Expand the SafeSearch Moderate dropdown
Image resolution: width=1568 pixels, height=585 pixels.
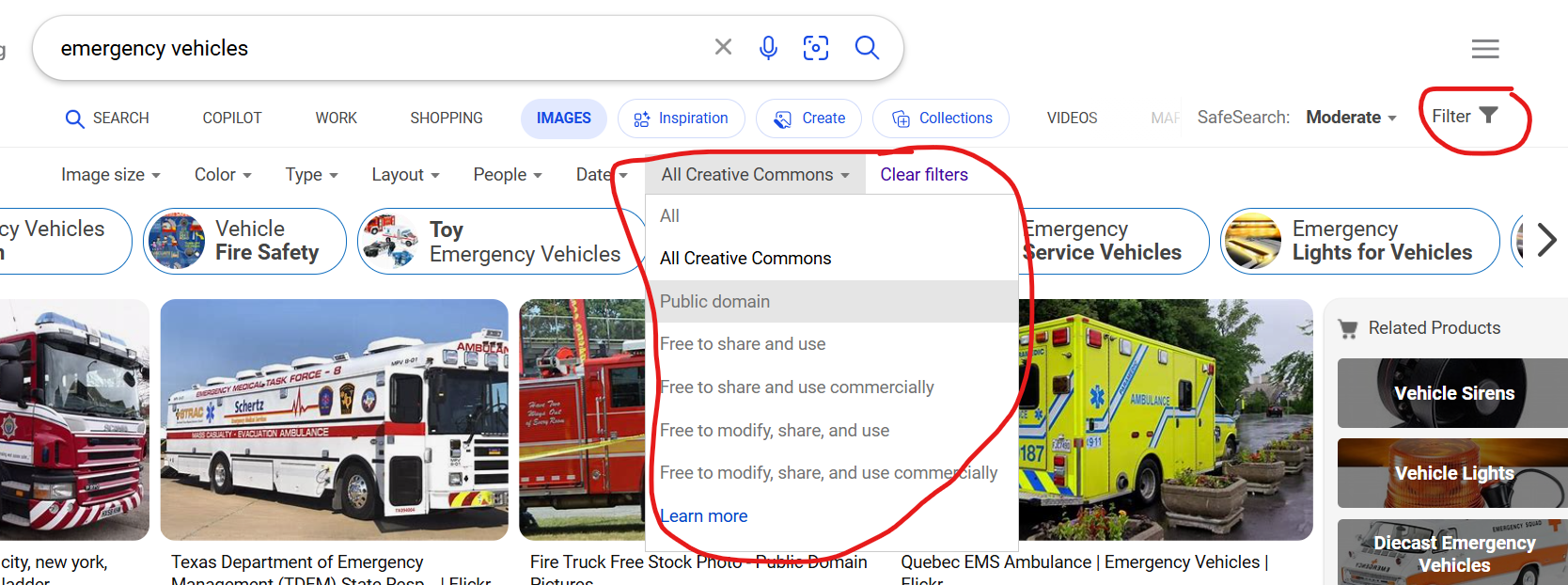[x=1351, y=118]
